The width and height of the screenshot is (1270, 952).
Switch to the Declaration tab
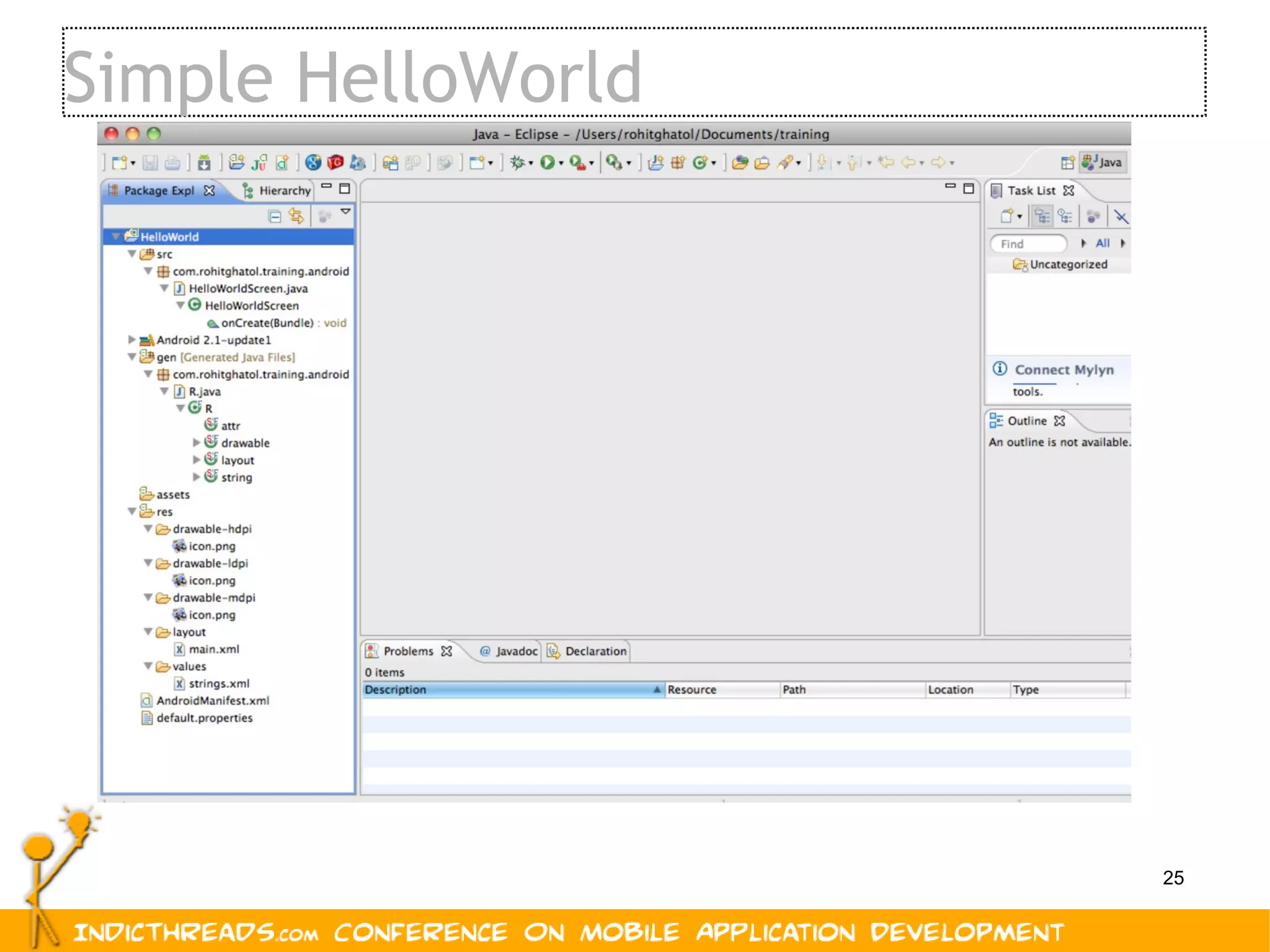[587, 651]
